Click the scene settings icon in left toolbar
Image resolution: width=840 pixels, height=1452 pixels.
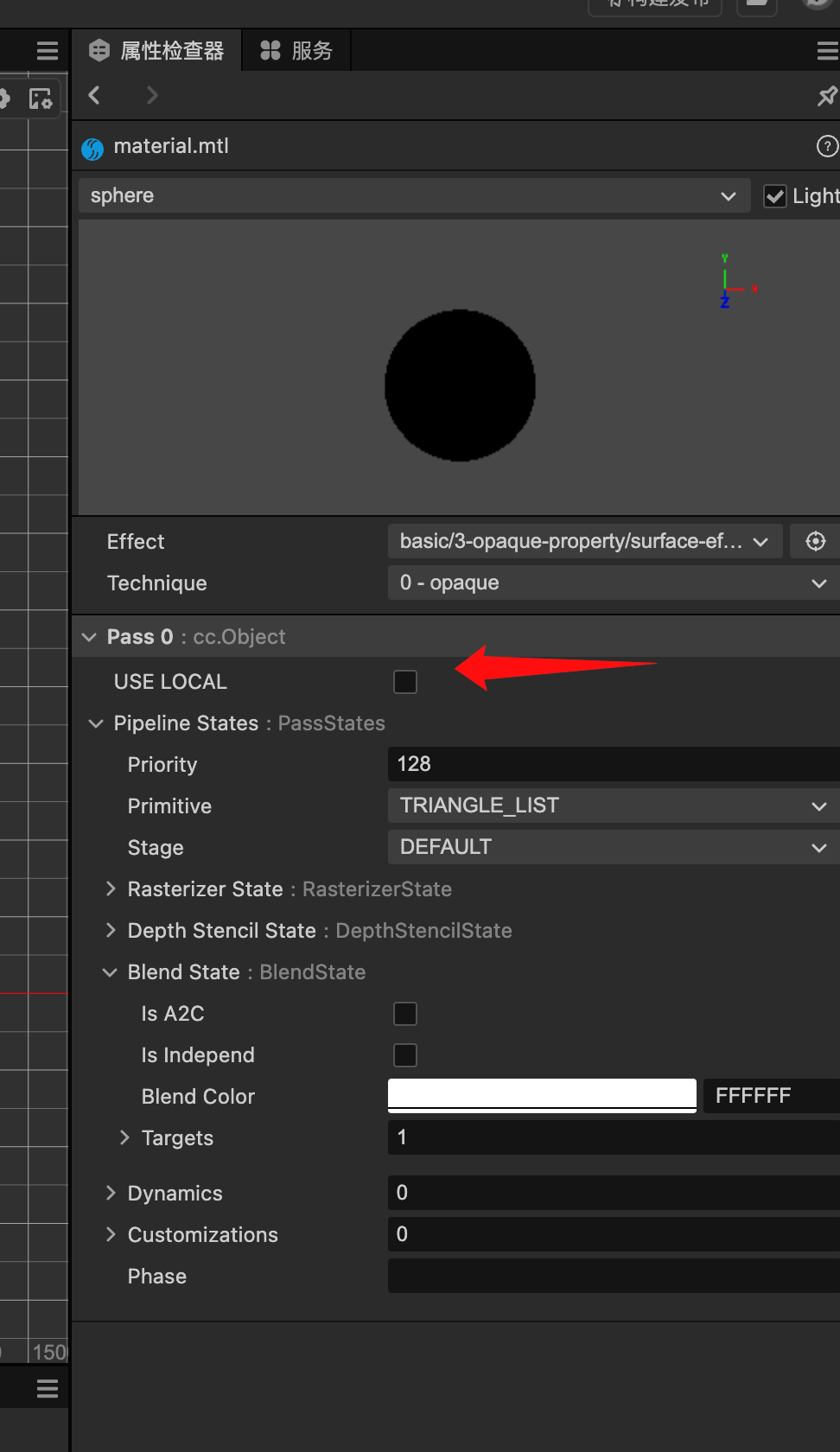tap(41, 99)
